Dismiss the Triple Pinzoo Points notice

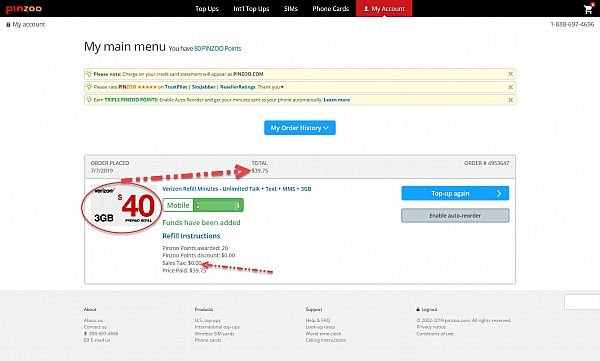pos(510,100)
